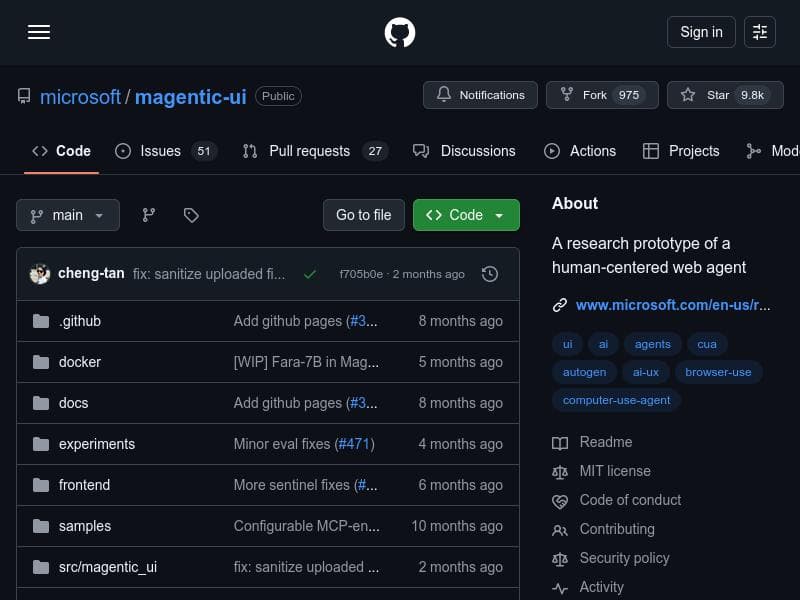Switch to the Projects tab
This screenshot has height=600, width=800.
pos(681,151)
